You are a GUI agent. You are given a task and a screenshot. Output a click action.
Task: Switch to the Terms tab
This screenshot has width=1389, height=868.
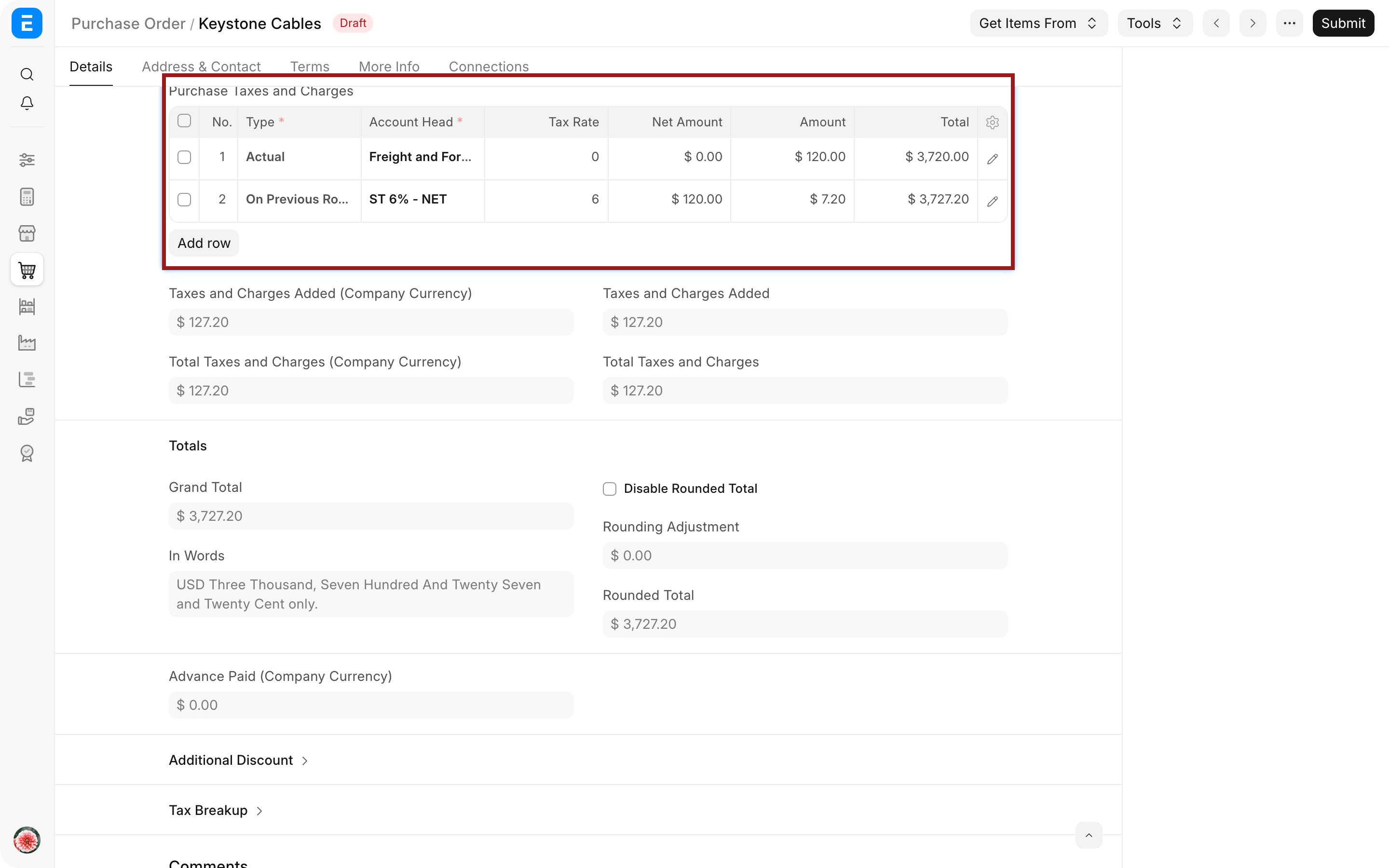[310, 67]
